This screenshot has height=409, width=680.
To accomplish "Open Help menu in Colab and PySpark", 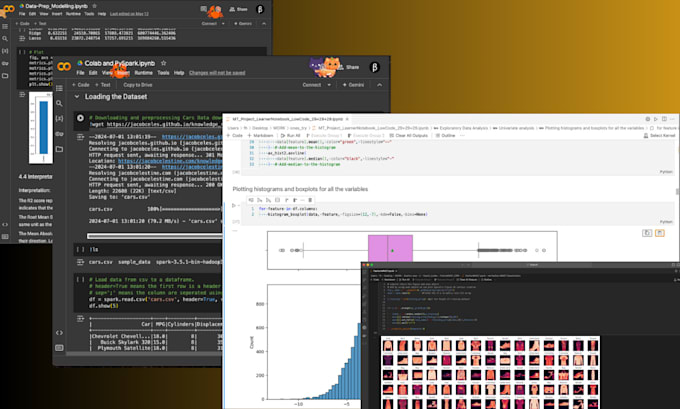I will point(179,73).
